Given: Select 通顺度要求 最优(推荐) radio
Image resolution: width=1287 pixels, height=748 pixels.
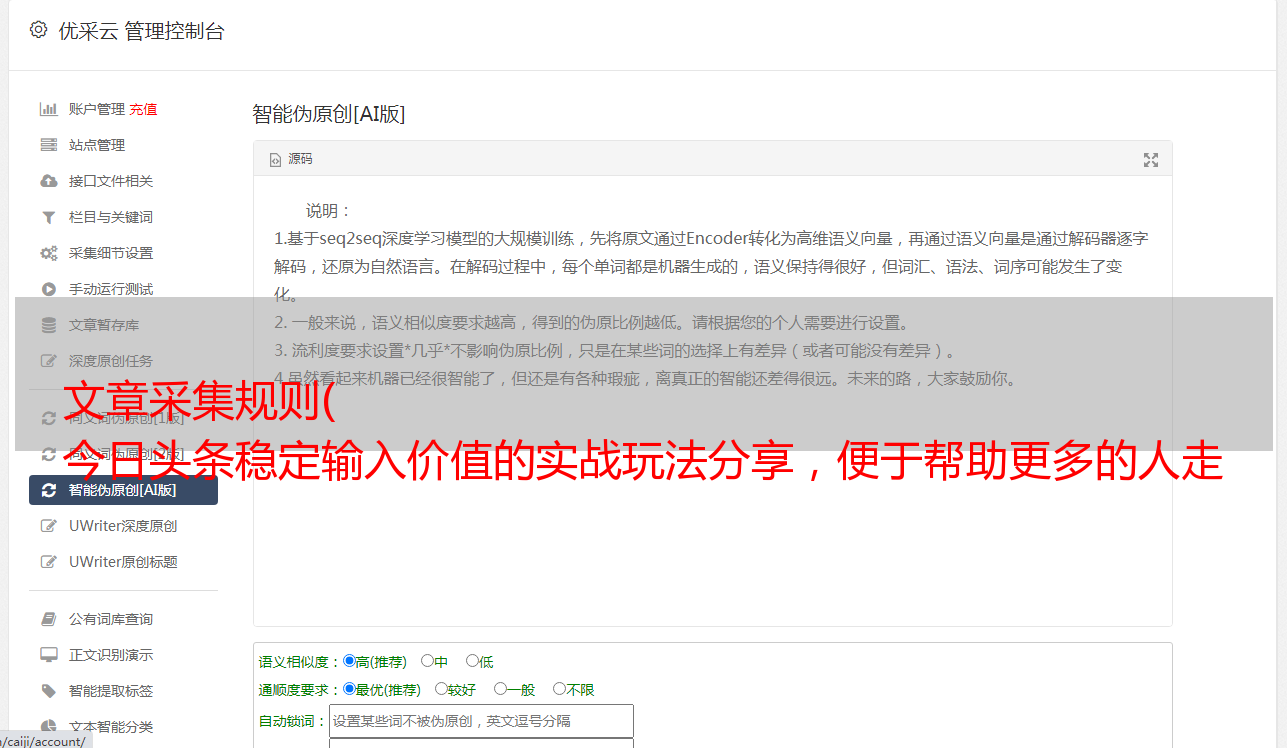Looking at the screenshot, I should pyautogui.click(x=349, y=689).
